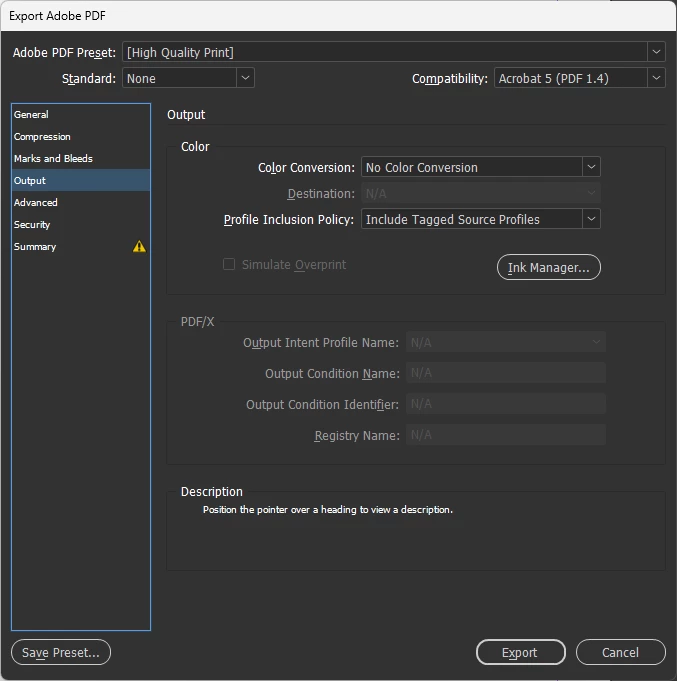Click the Export Adobe PDF title

[57, 16]
